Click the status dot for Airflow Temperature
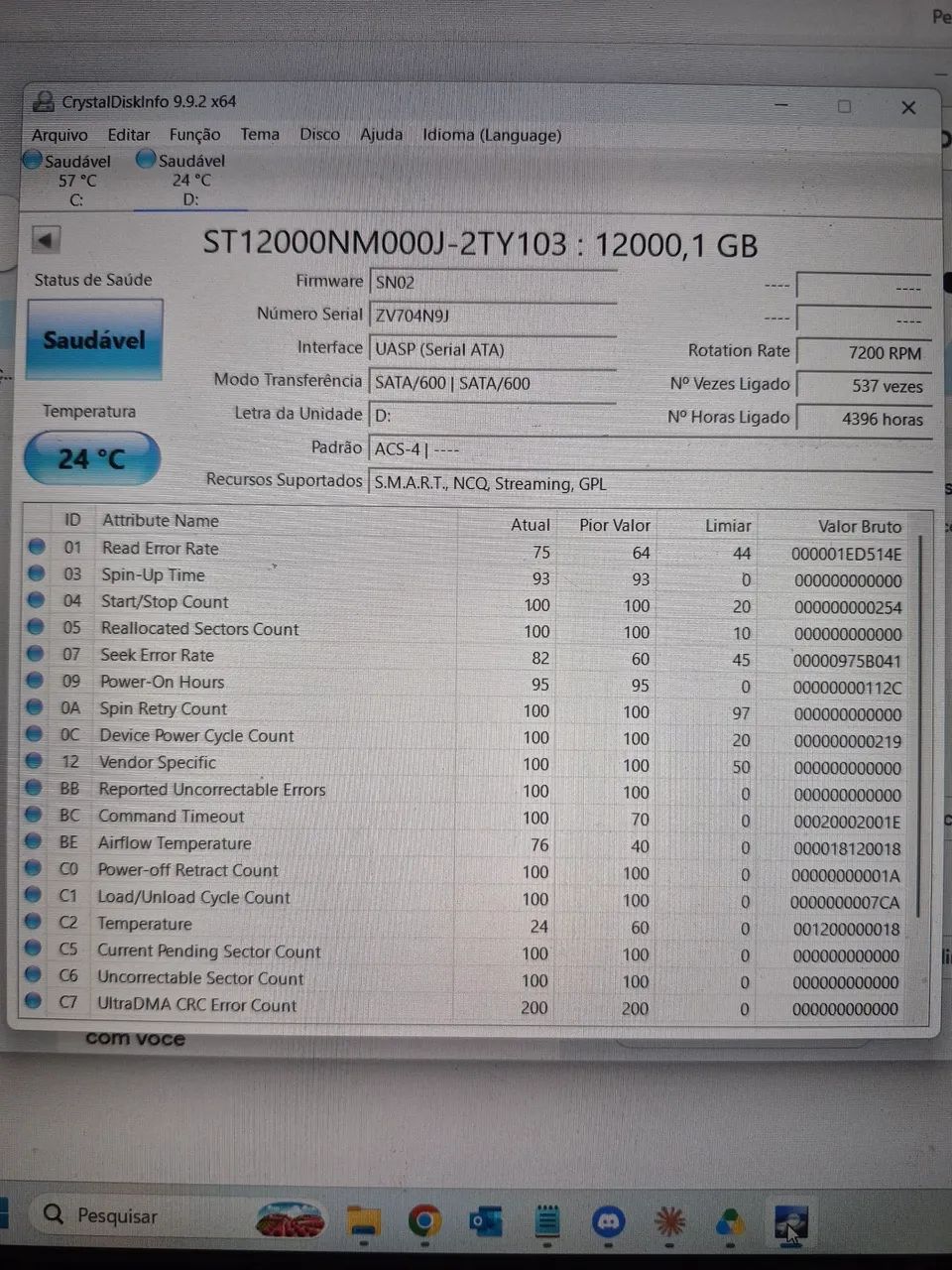The width and height of the screenshot is (952, 1270). 34,840
